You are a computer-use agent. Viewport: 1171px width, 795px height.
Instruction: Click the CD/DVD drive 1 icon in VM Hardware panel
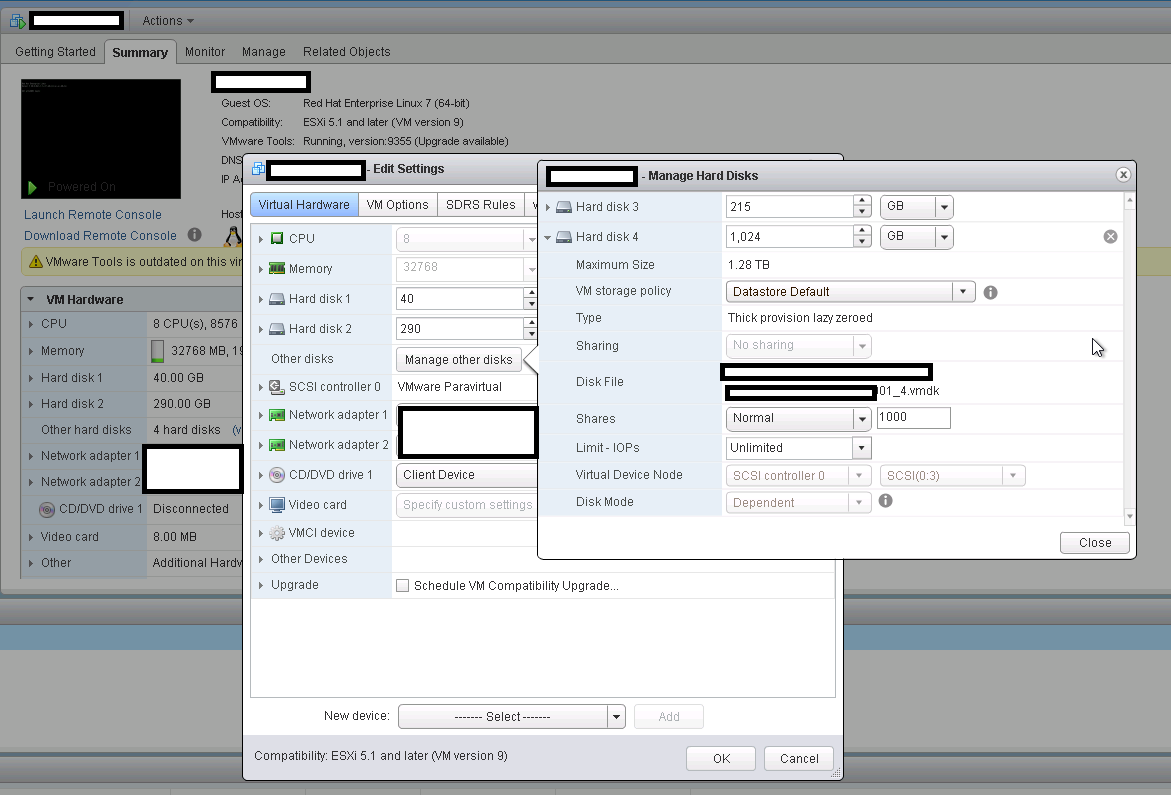coord(47,509)
